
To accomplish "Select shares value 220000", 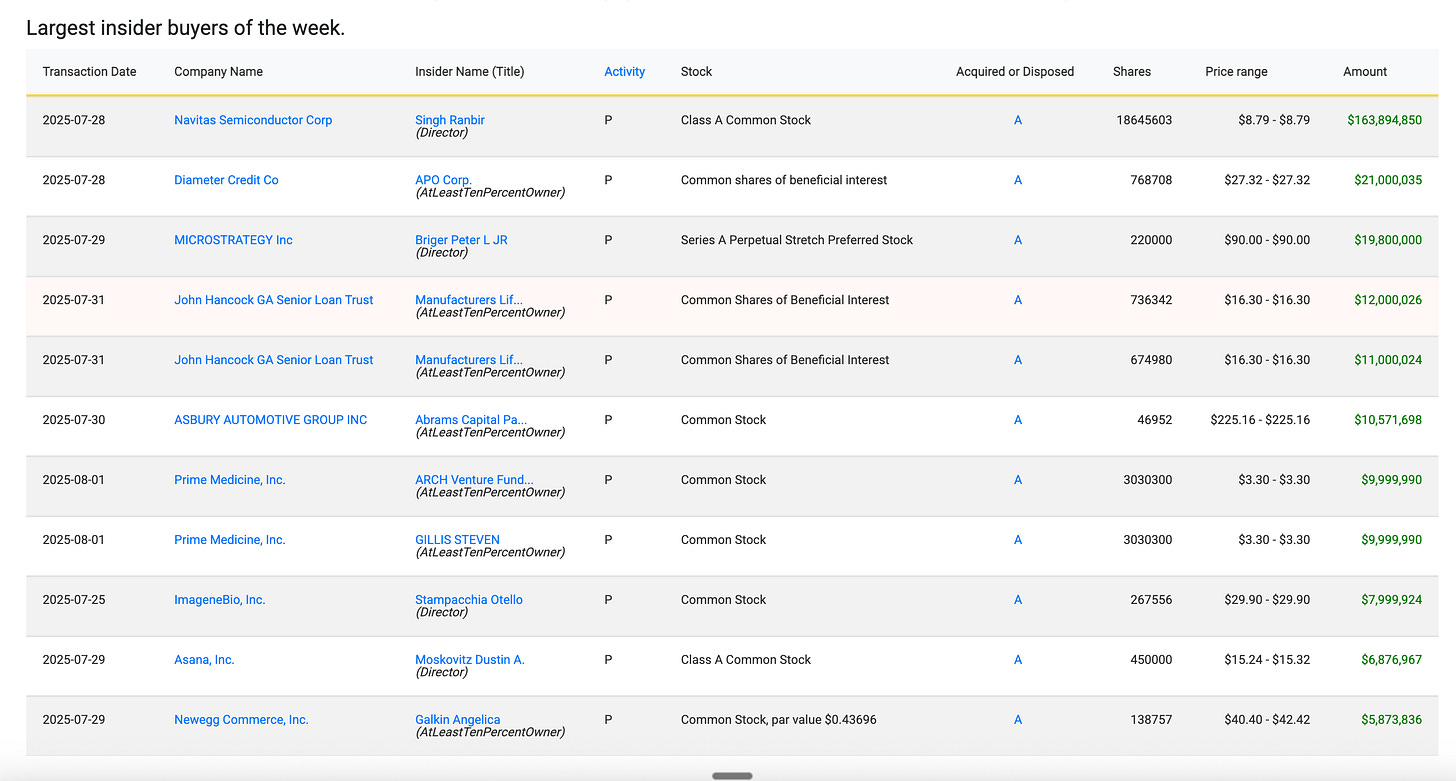I will (x=1151, y=240).
